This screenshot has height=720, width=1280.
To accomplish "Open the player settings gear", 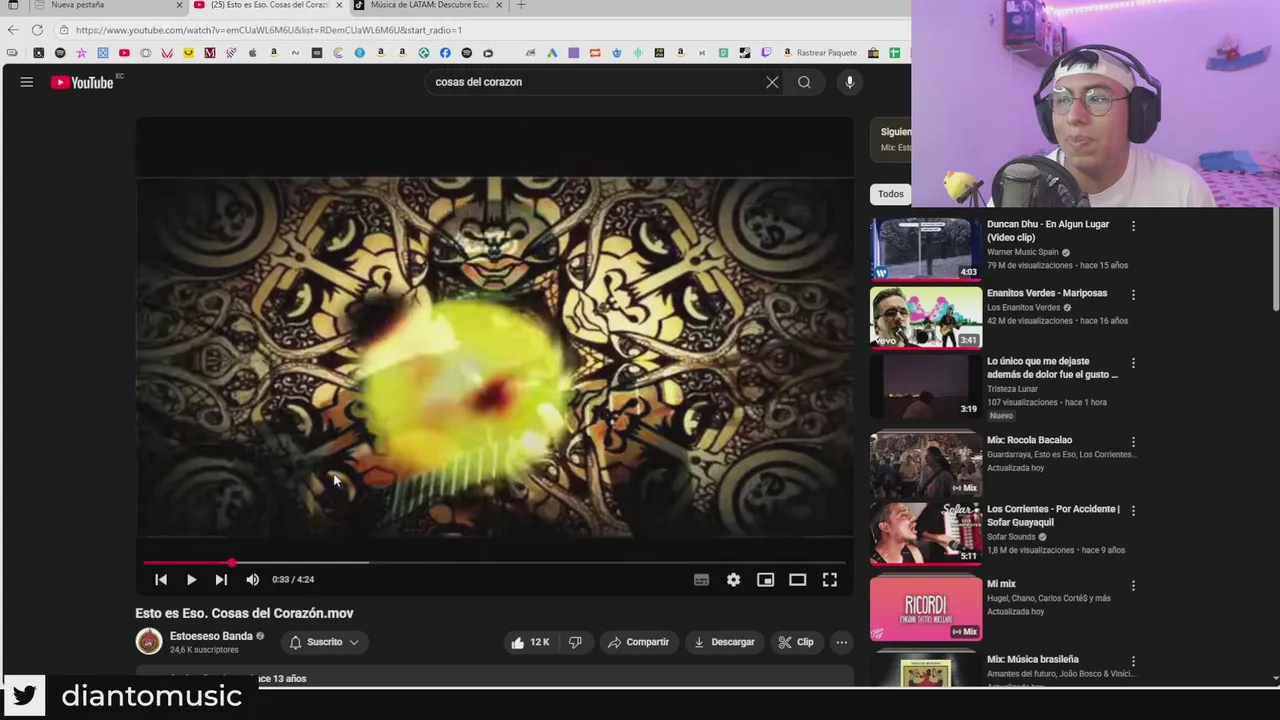I will 733,579.
